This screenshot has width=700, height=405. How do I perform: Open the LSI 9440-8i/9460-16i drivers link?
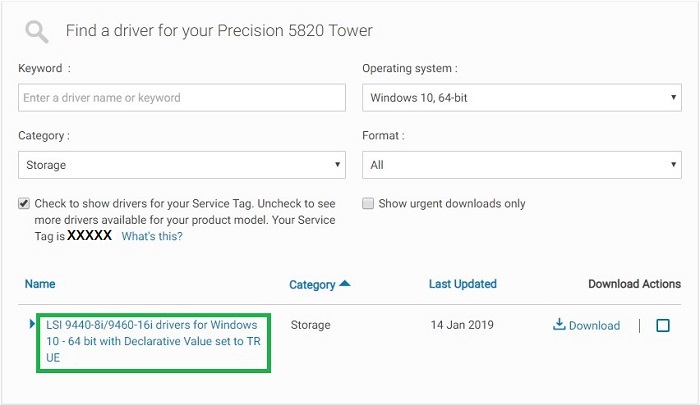click(152, 341)
